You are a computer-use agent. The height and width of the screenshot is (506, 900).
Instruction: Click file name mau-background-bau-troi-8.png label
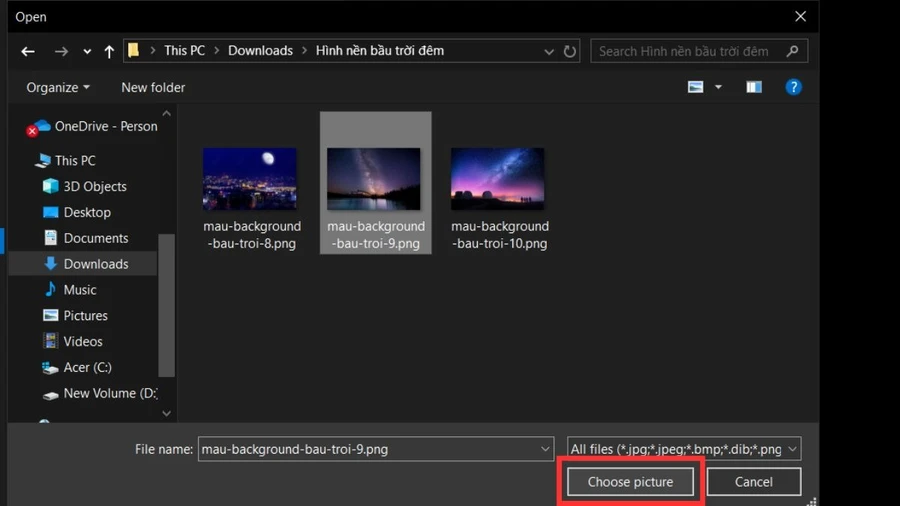[252, 235]
